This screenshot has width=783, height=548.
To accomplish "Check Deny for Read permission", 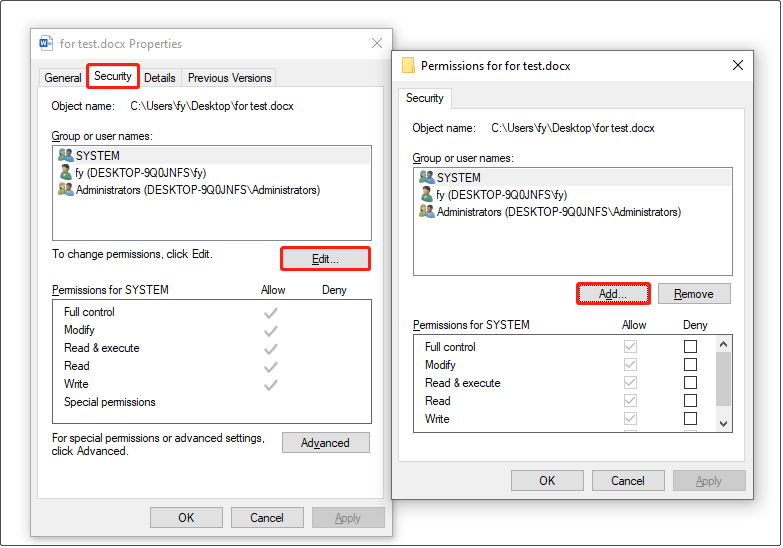I will 690,401.
